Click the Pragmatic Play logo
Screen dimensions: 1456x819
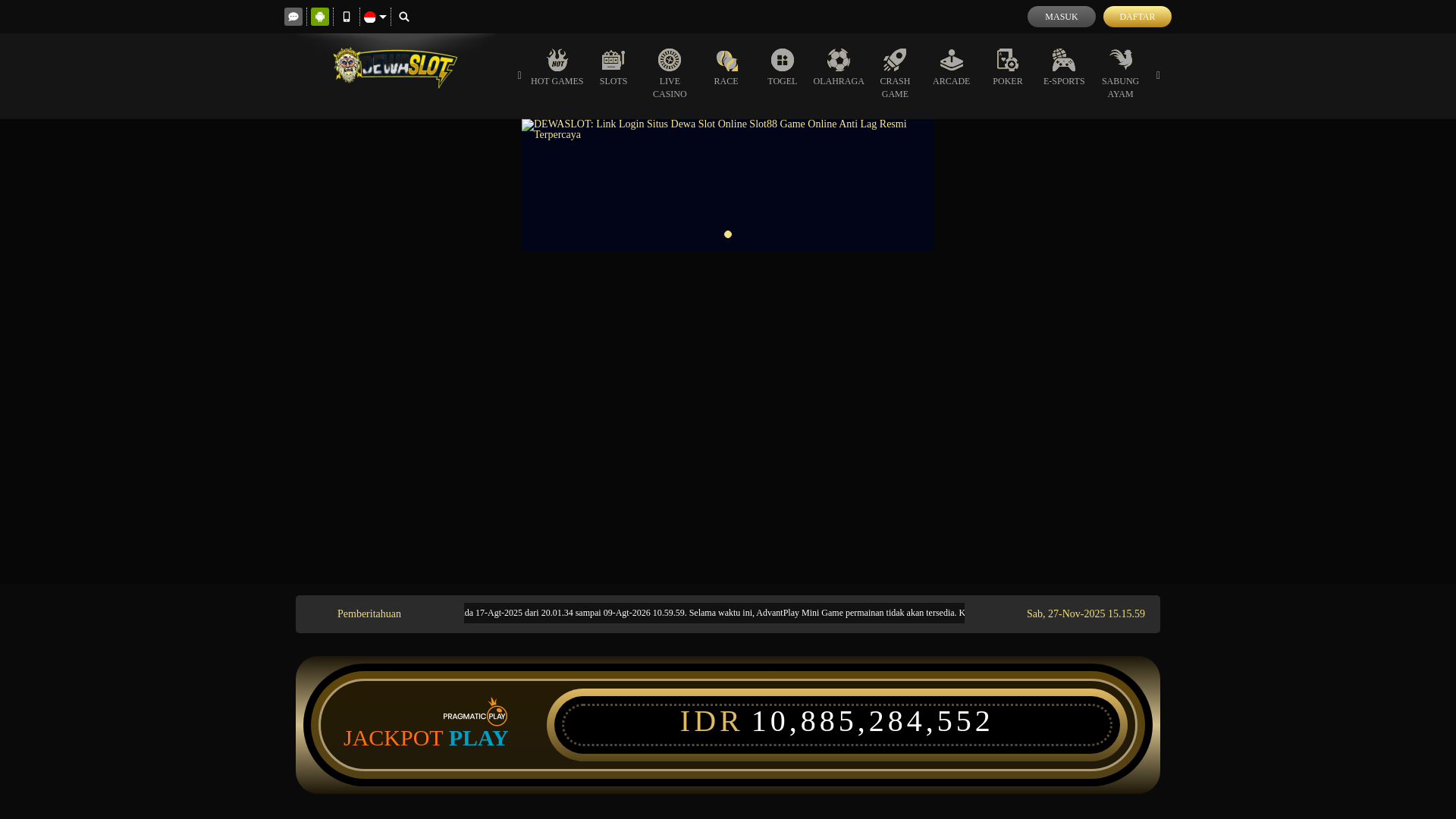475,712
